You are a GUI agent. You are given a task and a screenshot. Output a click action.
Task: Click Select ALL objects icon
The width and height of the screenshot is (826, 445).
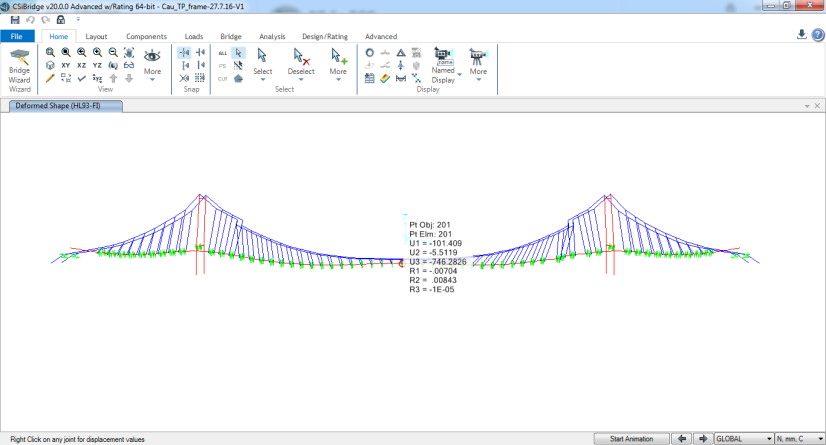(x=223, y=53)
